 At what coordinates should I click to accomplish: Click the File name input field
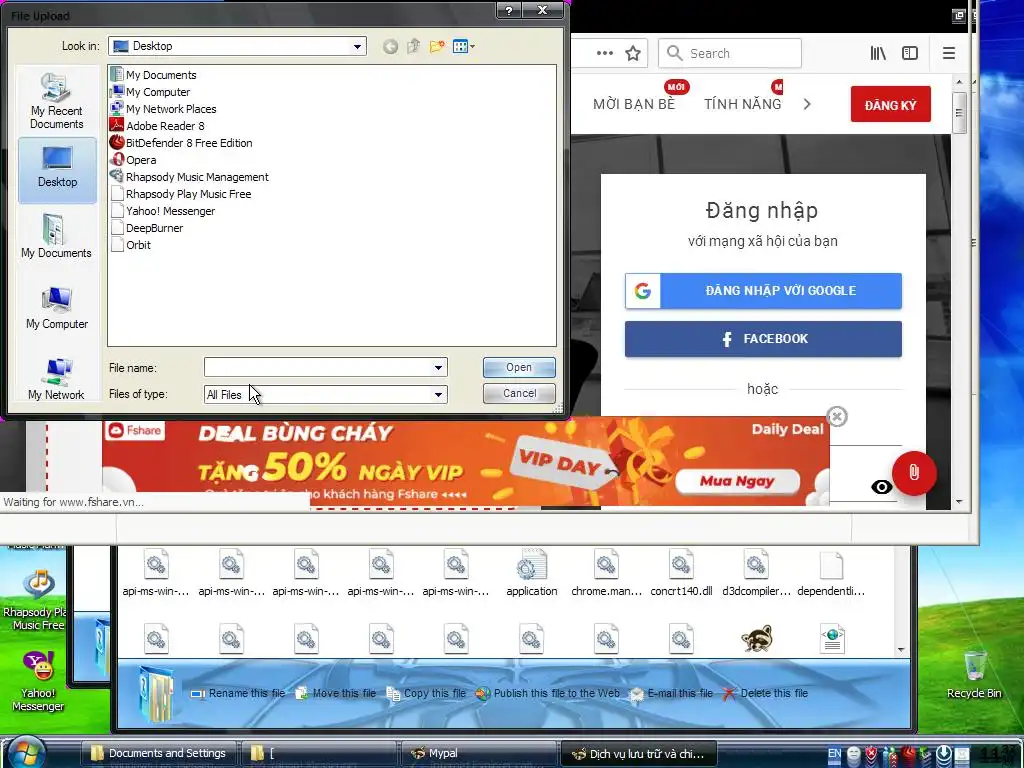click(318, 368)
